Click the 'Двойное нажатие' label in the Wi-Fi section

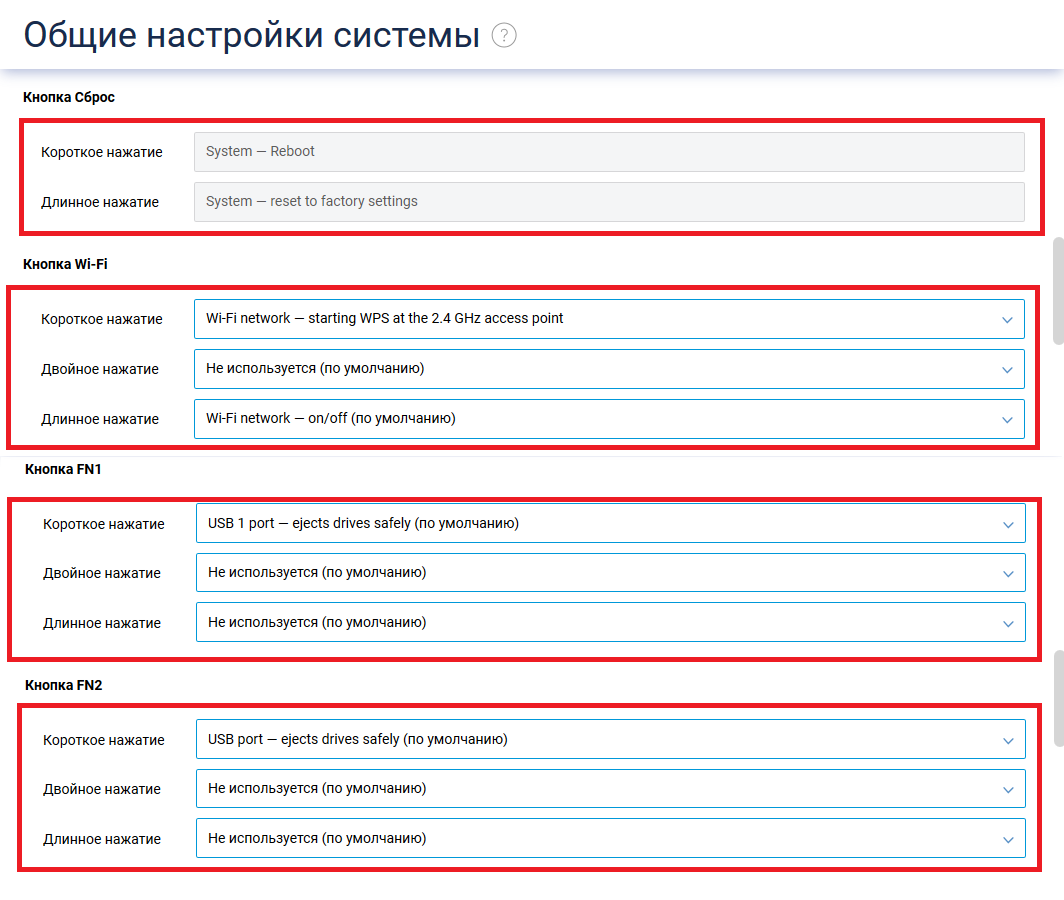100,369
